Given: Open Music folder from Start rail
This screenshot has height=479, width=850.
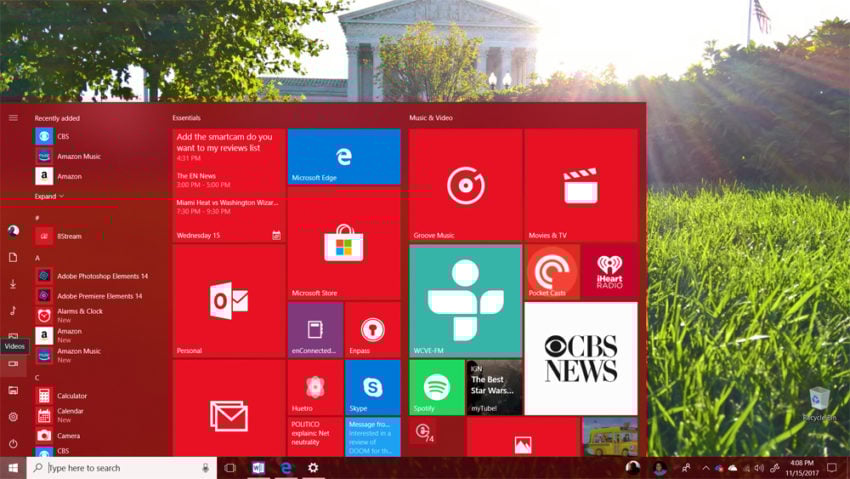Looking at the screenshot, I should tap(13, 310).
